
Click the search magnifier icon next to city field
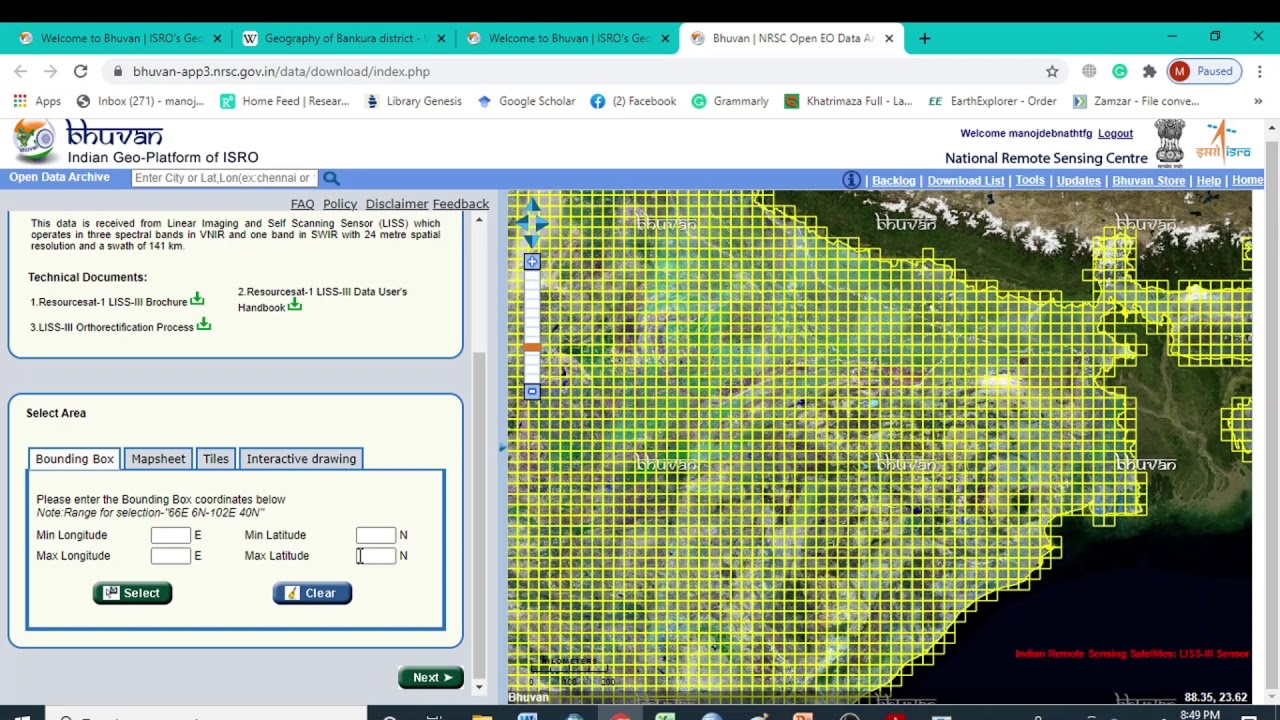(331, 178)
